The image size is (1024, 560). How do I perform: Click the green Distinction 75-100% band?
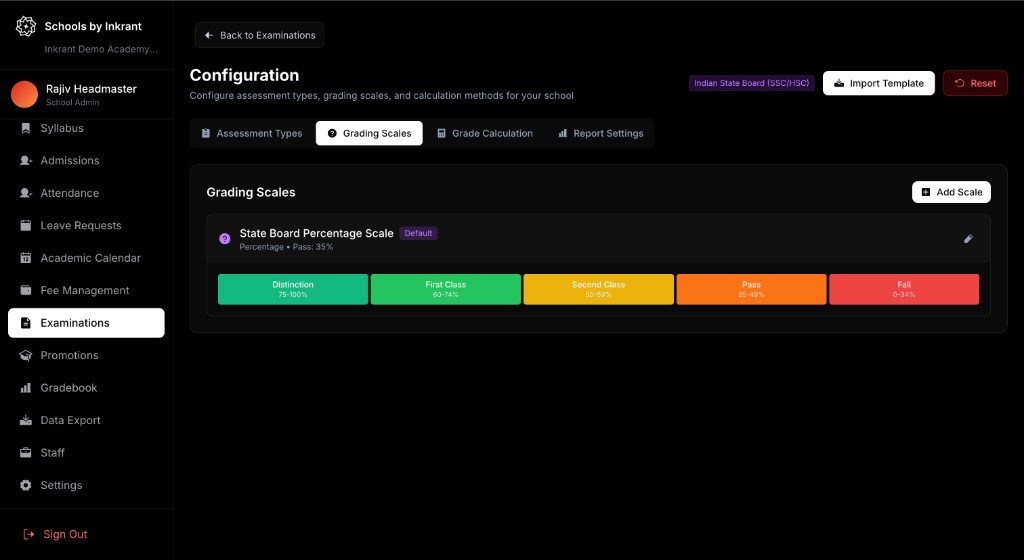293,289
